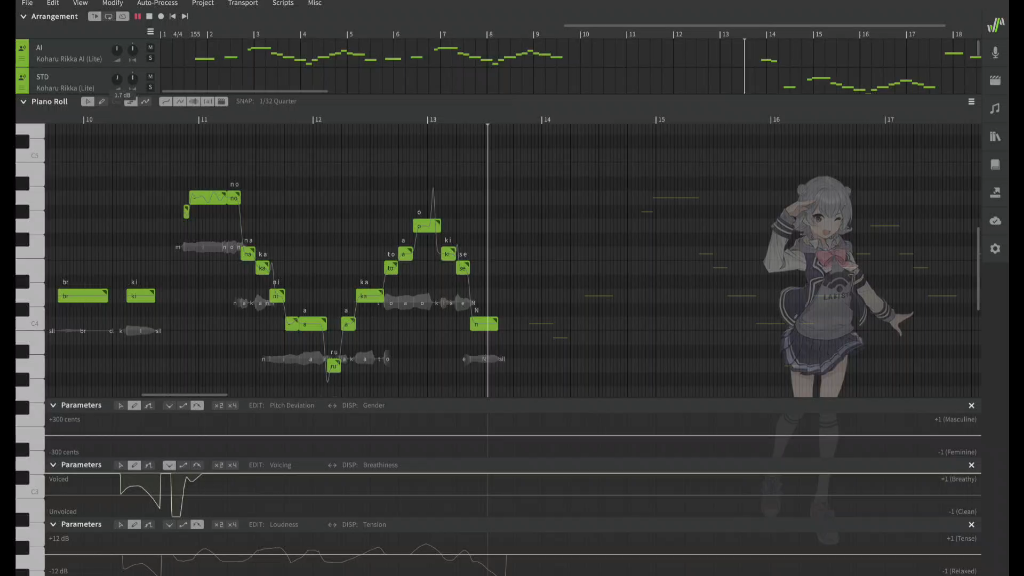Open the Transport menu
The height and width of the screenshot is (576, 1024).
click(243, 3)
